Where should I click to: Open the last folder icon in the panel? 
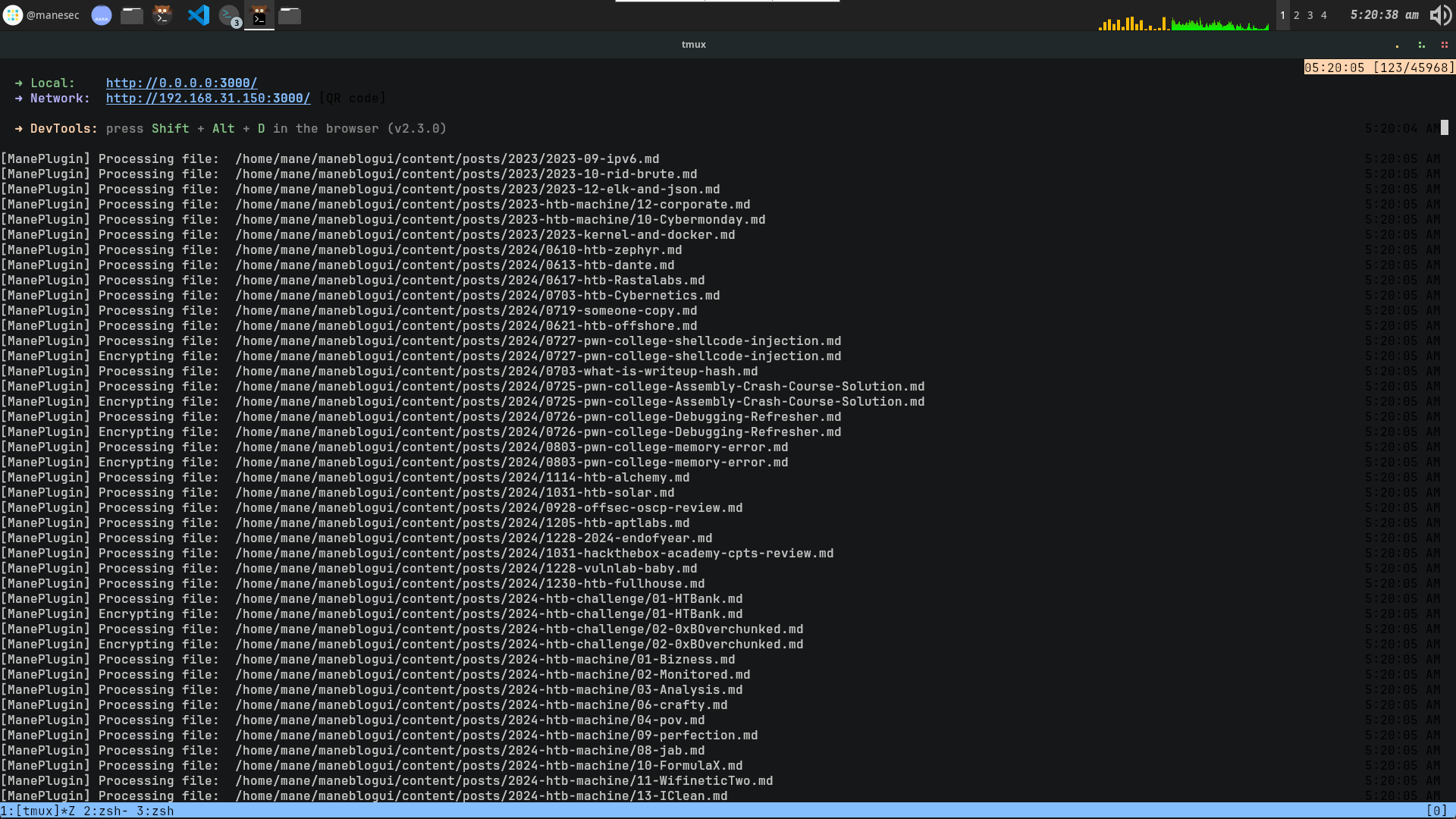290,15
